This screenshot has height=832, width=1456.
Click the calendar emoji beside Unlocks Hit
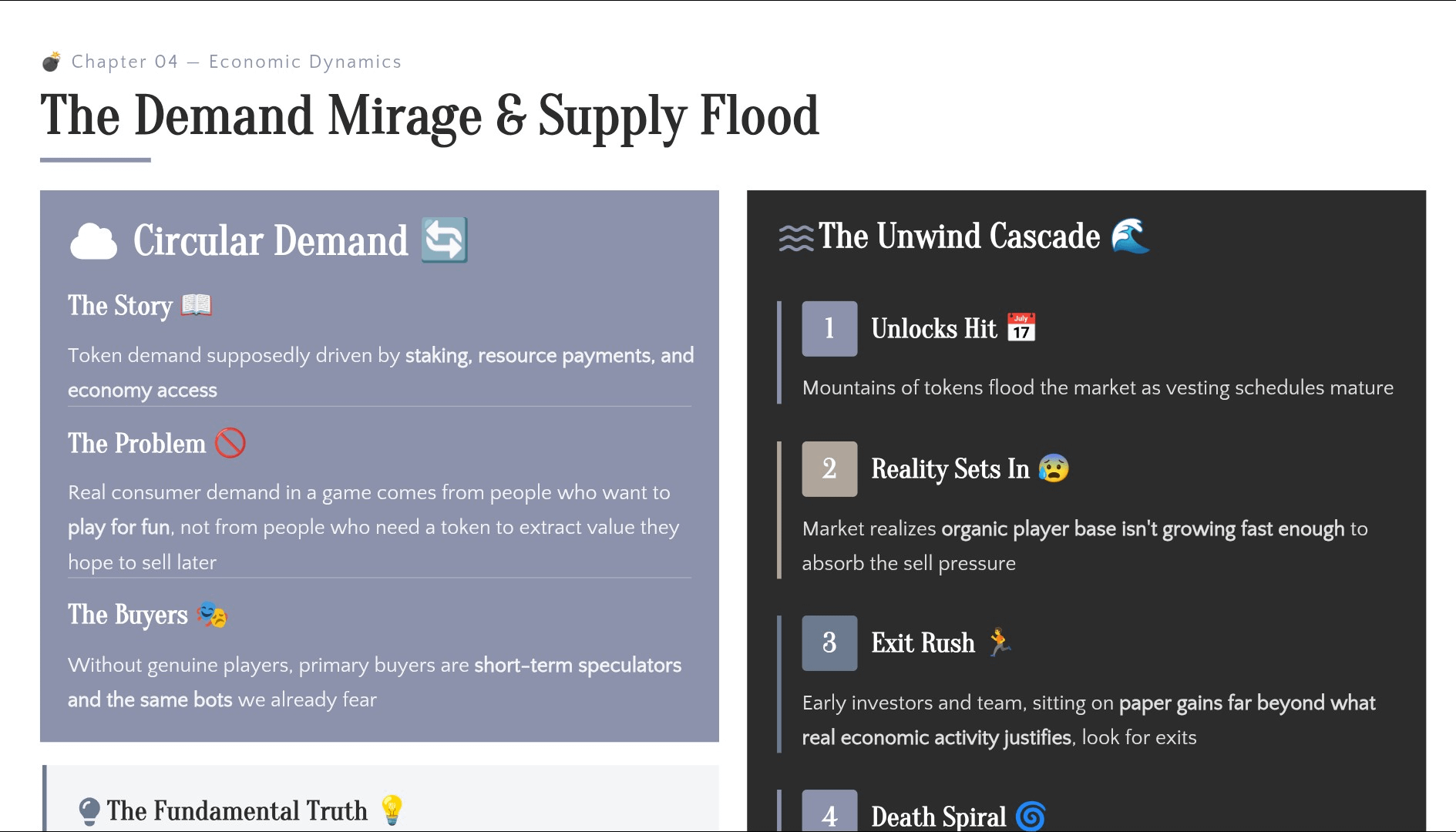(x=1021, y=327)
